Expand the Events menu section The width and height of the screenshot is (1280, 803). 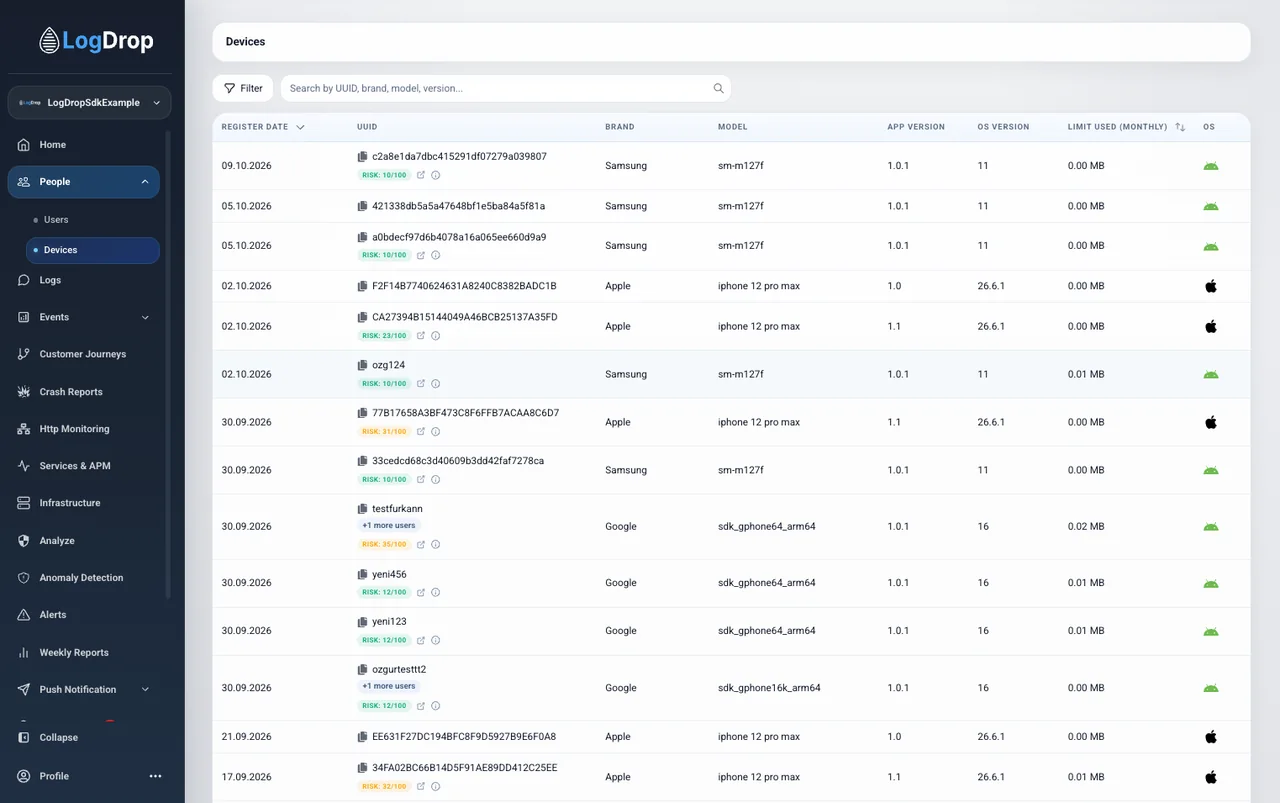pyautogui.click(x=145, y=317)
